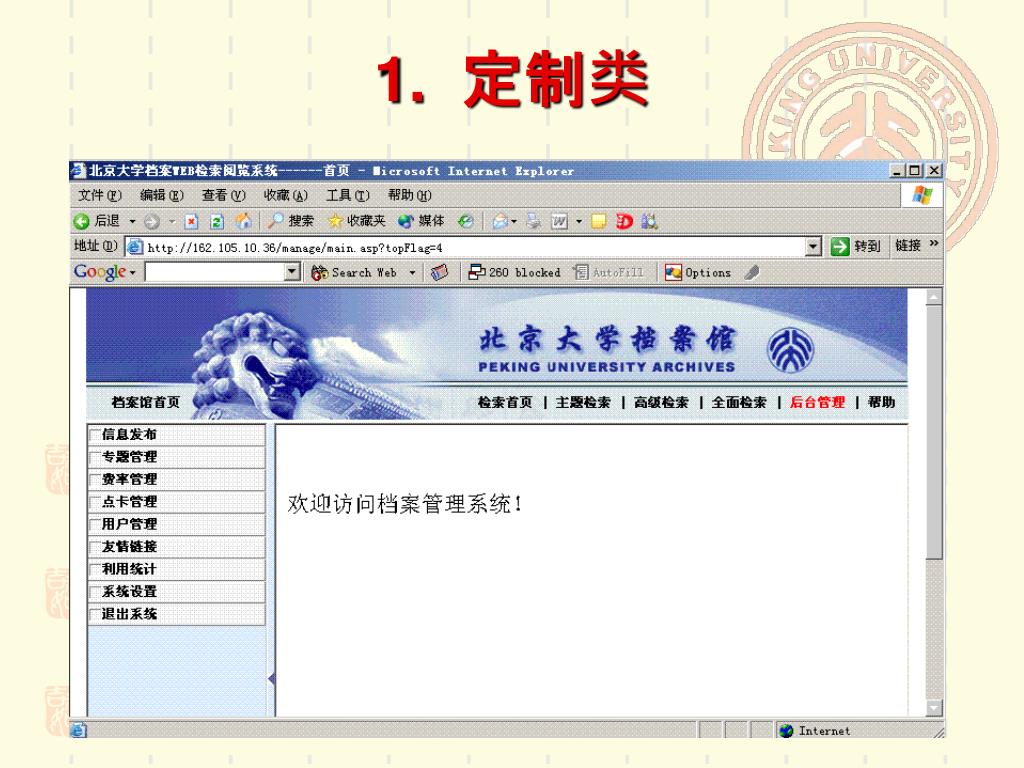Click the highlighter pen icon
This screenshot has width=1024, height=768.
752,272
